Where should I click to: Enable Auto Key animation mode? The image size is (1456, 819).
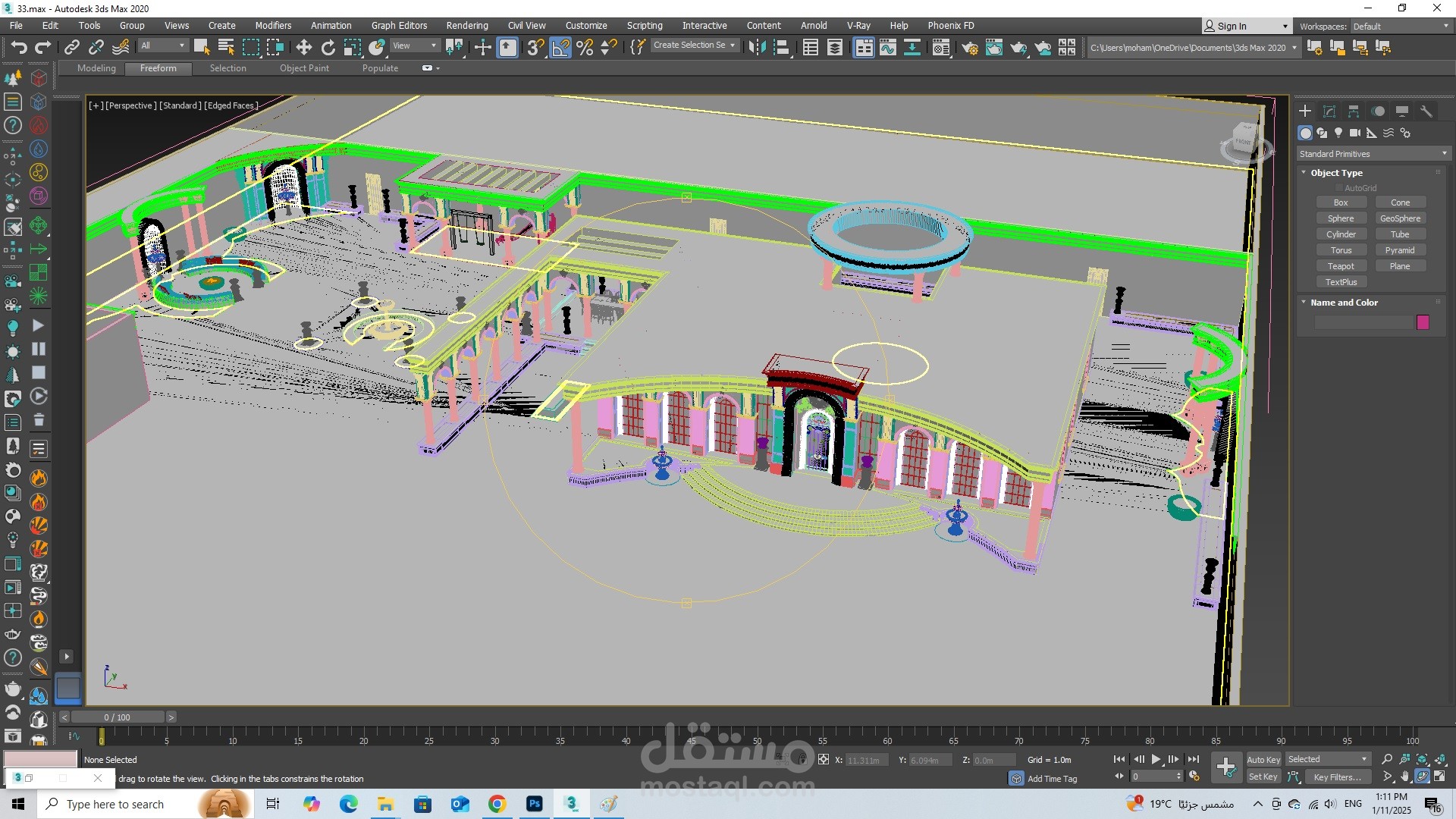[x=1263, y=759]
